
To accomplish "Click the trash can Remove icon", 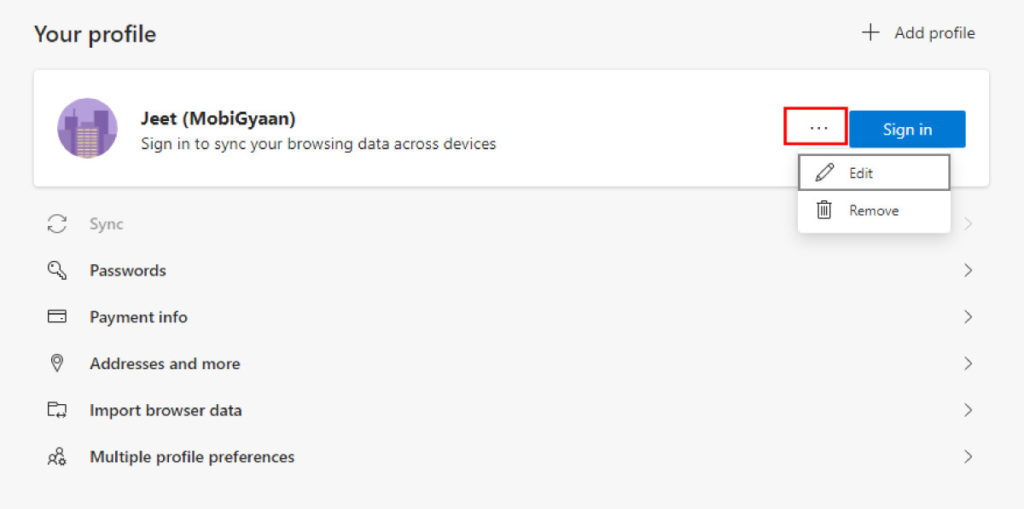I will [825, 211].
